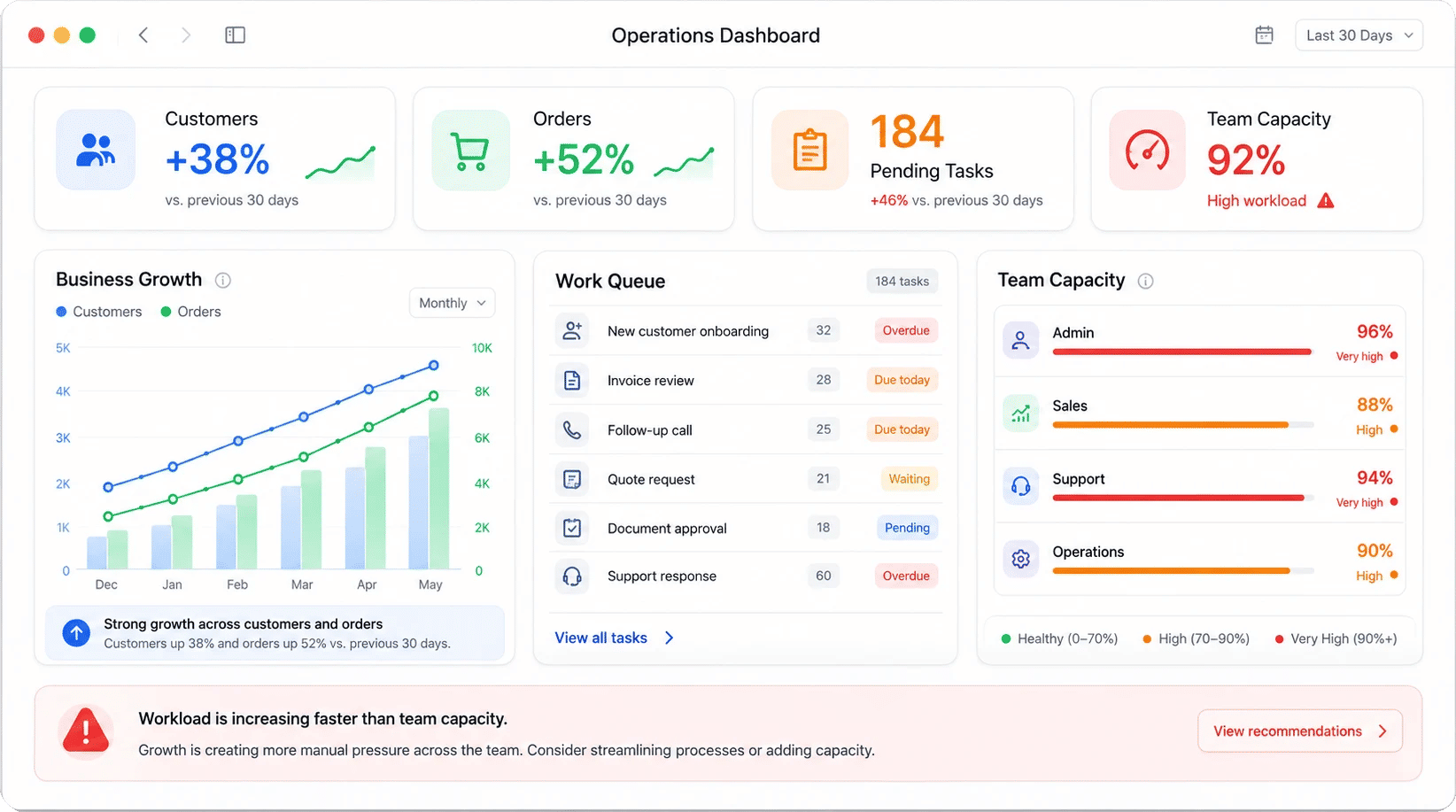This screenshot has width=1456, height=812.
Task: Click the Operations gear icon
Action: coord(1020,559)
